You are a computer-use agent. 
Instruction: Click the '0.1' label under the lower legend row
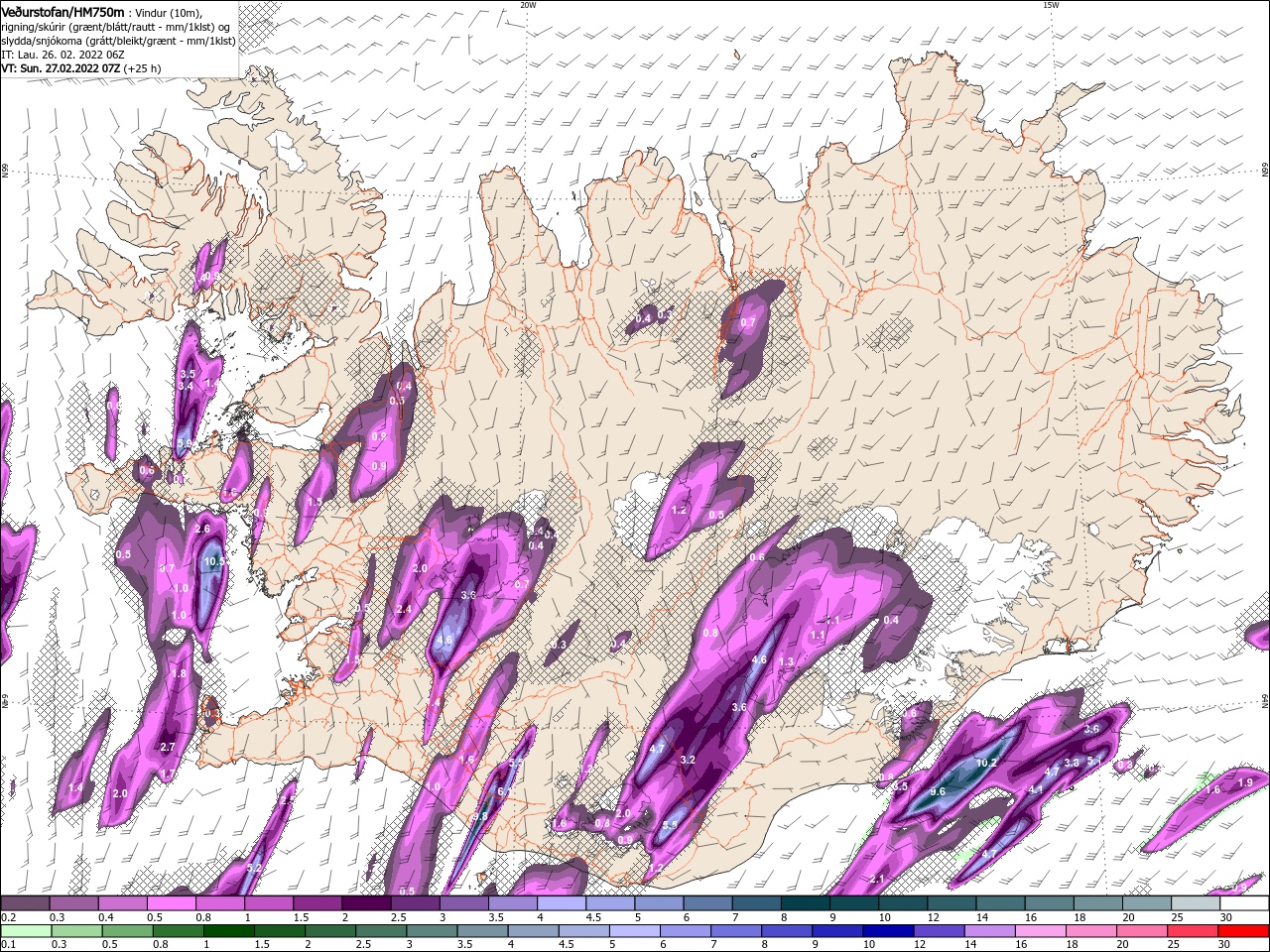coord(9,945)
